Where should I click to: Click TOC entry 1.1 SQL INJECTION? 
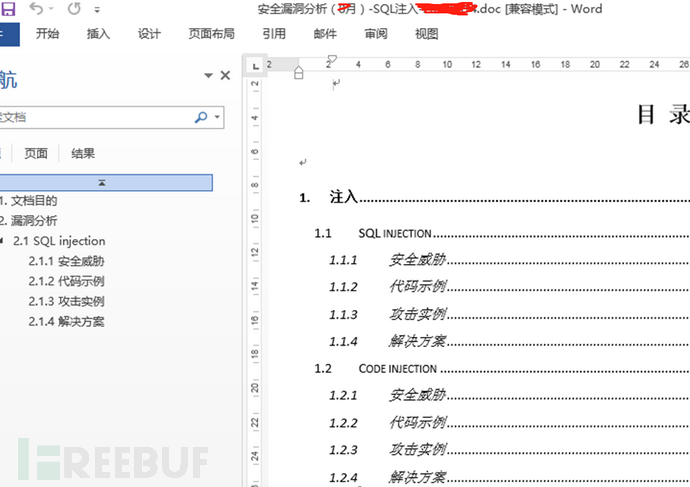(502, 234)
